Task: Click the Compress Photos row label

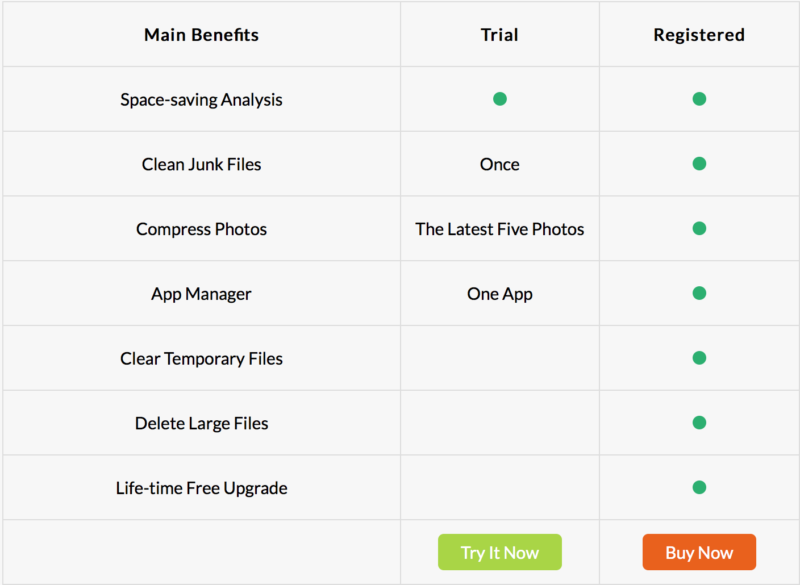Action: point(201,229)
